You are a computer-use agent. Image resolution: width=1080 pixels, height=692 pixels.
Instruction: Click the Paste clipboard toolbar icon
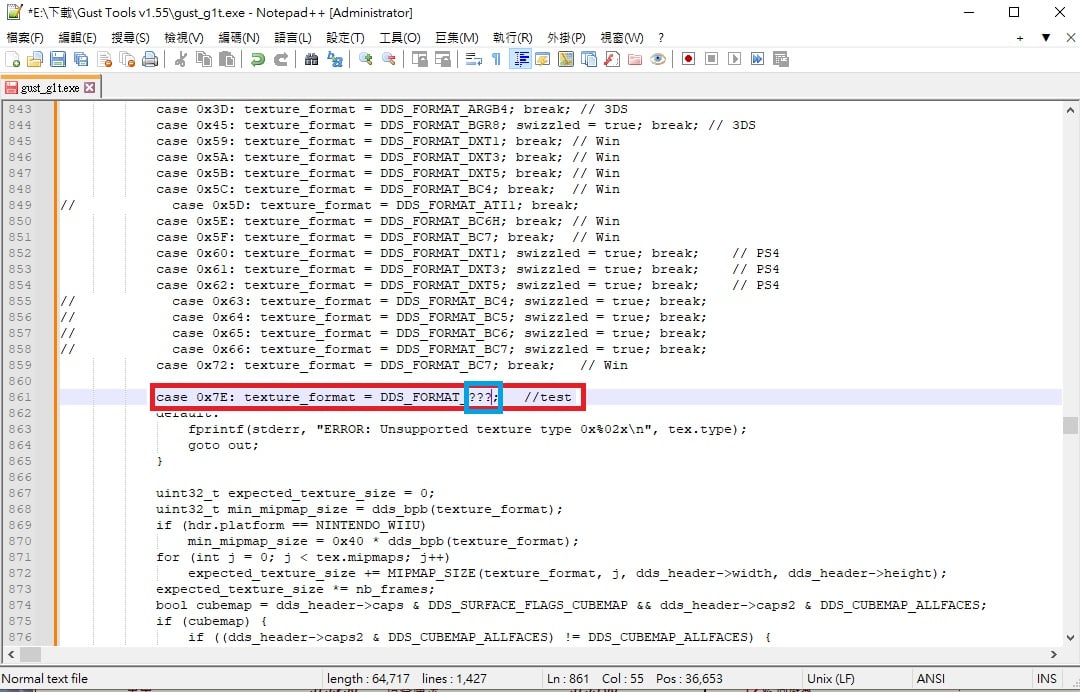pyautogui.click(x=227, y=59)
